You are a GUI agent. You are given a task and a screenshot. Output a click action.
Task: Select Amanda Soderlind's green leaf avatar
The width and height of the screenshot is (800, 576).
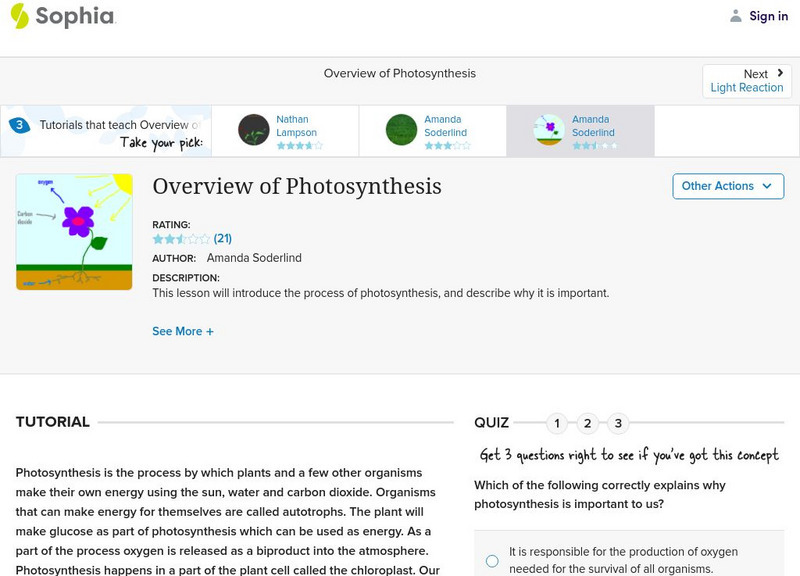(x=400, y=128)
